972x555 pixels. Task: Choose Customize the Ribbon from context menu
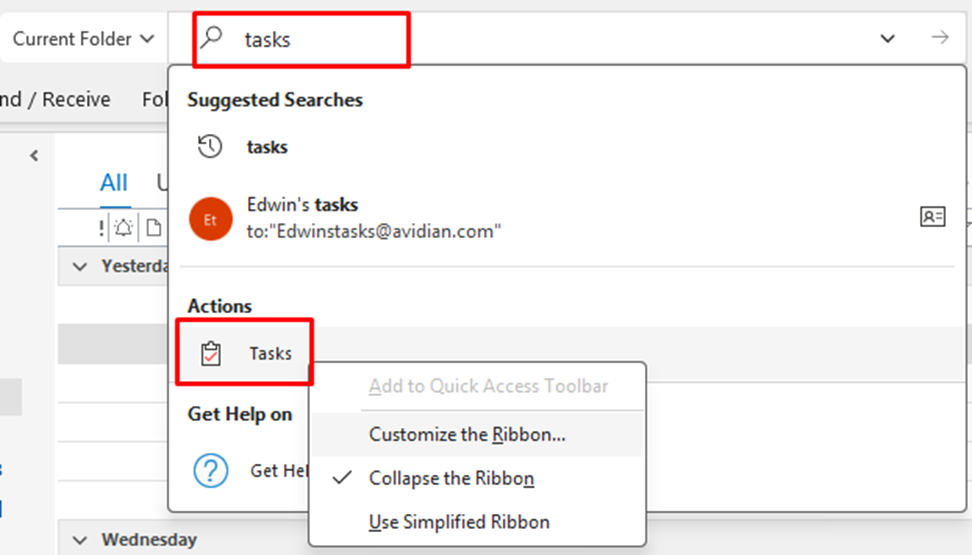point(467,435)
